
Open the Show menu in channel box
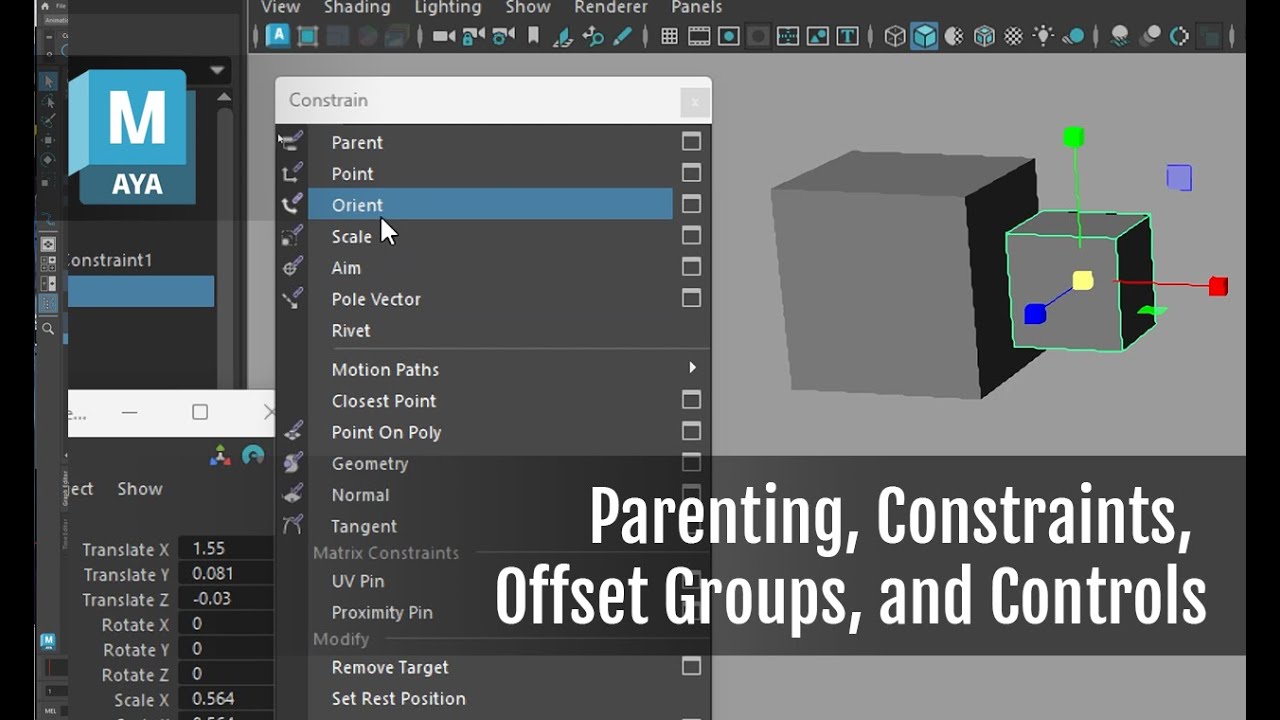click(x=139, y=488)
